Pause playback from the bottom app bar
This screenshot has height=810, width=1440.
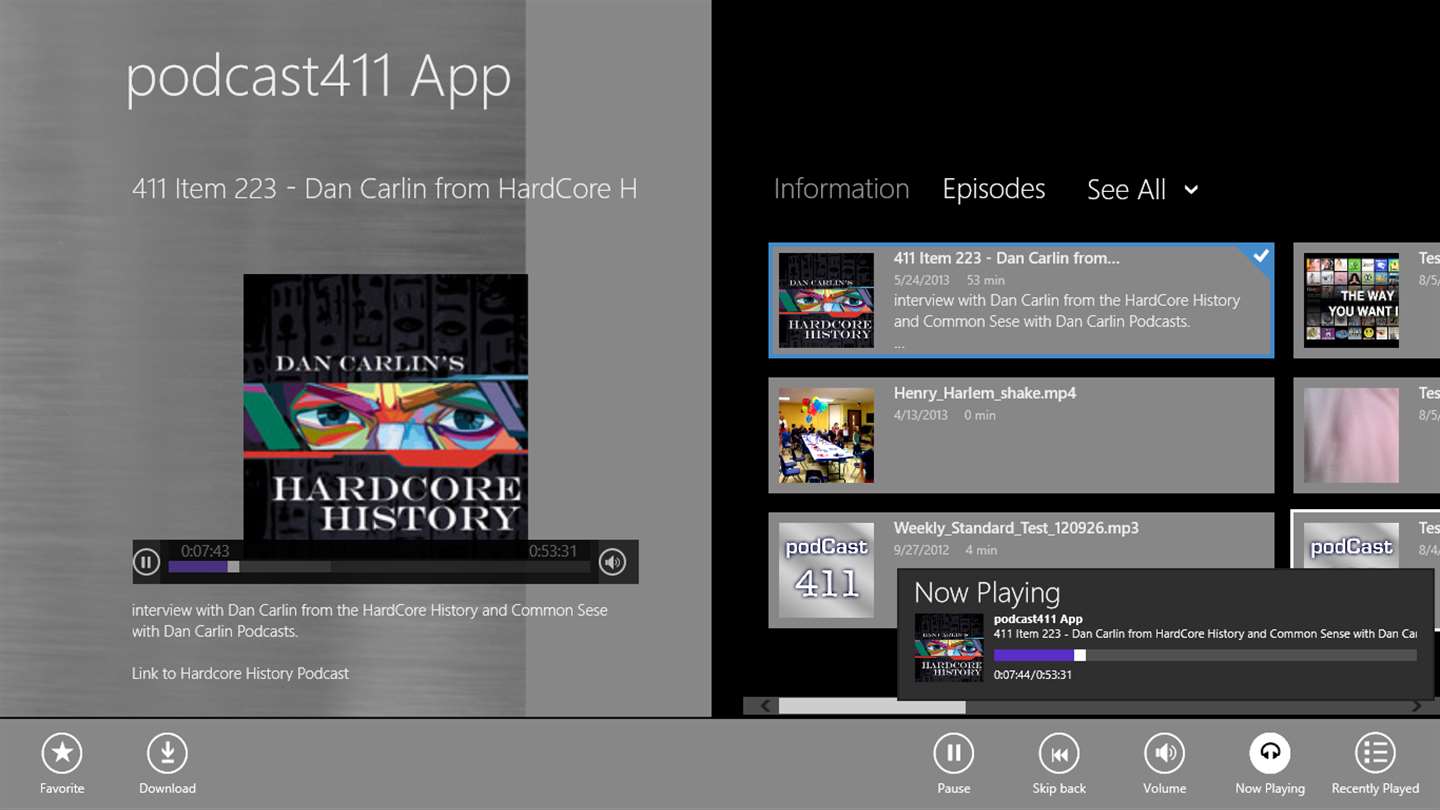point(954,754)
